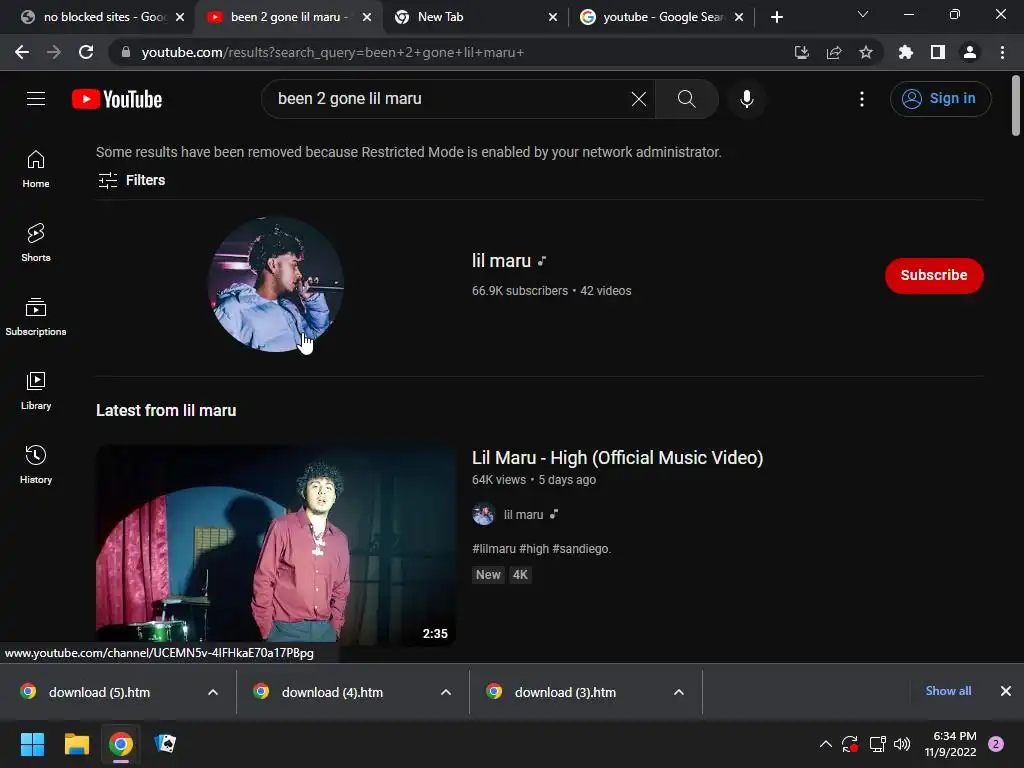Close the New Tab tab
Viewport: 1024px width, 768px height.
(x=553, y=17)
